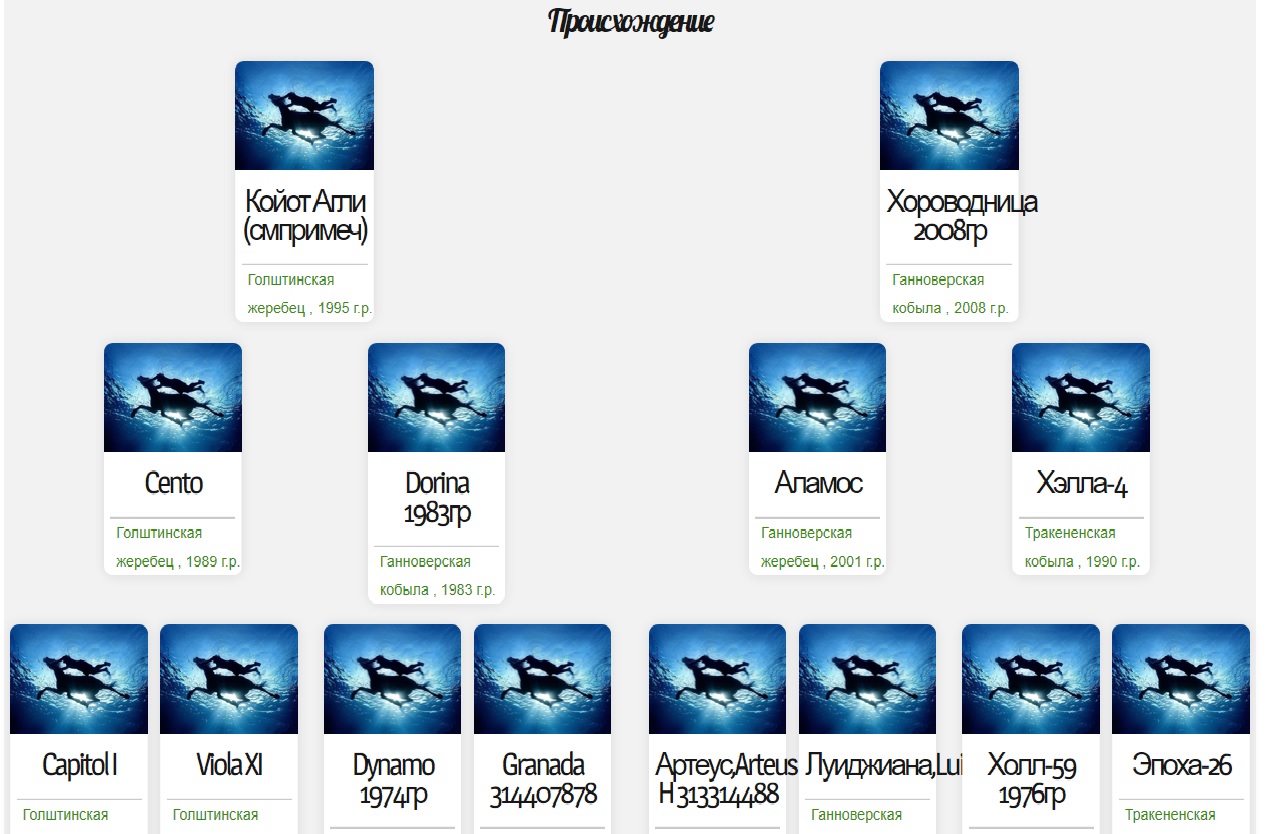Viewport: 1266px width, 834px height.
Task: Select the Аламос horse picture
Action: 817,398
